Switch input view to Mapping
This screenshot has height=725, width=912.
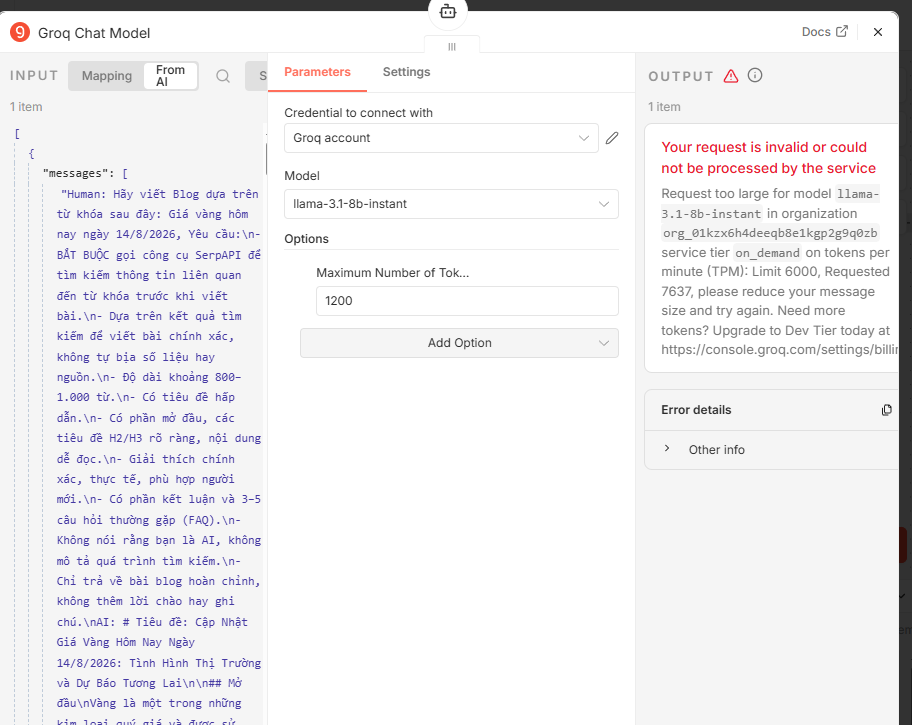point(106,76)
